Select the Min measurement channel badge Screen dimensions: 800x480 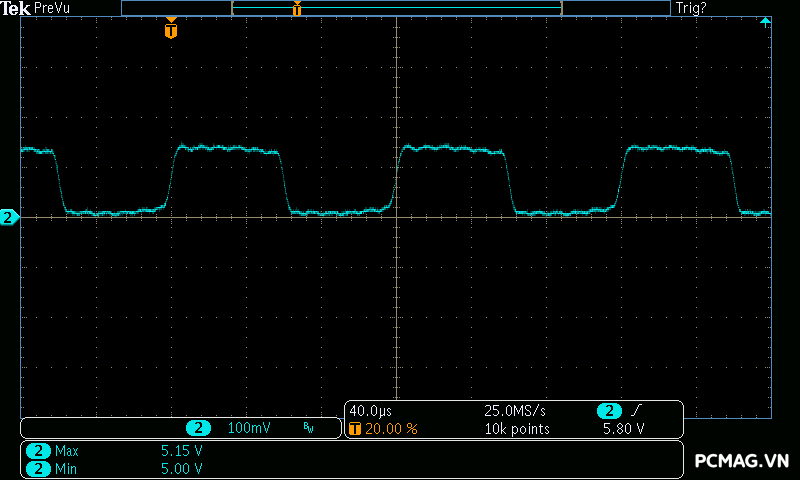click(x=38, y=468)
